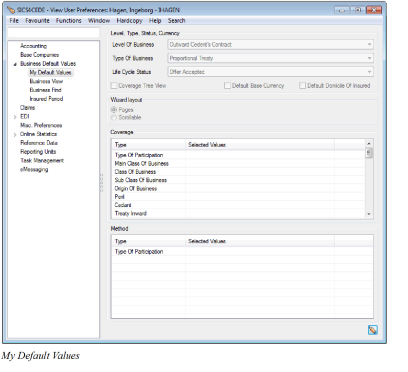Select the Cedant coverage row
This screenshot has height=372, width=408.
(238, 205)
